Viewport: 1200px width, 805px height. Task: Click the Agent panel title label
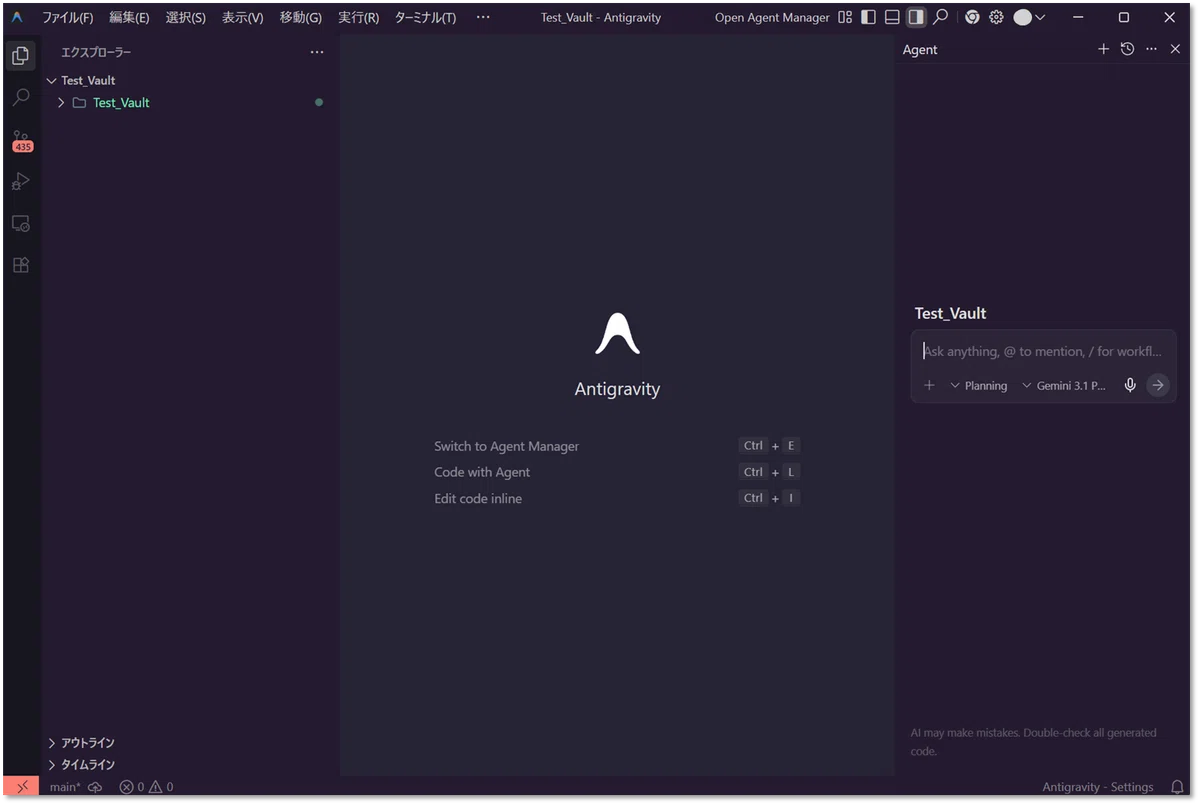coord(920,49)
